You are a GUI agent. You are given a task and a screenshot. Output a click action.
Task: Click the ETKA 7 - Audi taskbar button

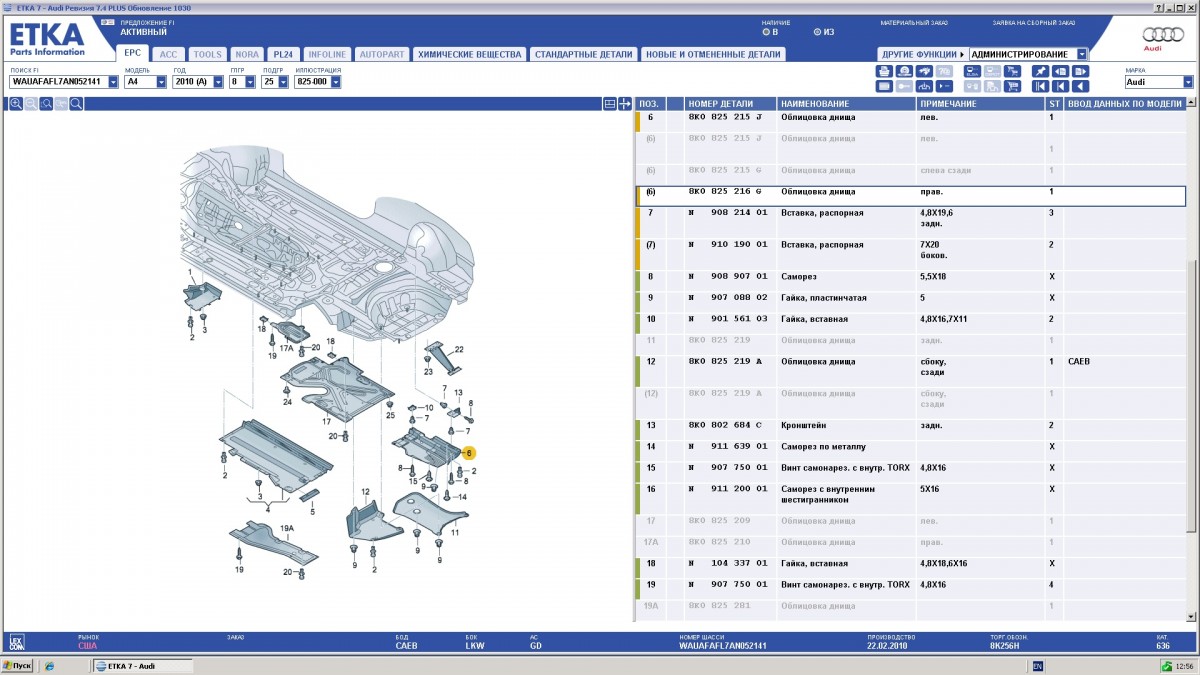(143, 666)
